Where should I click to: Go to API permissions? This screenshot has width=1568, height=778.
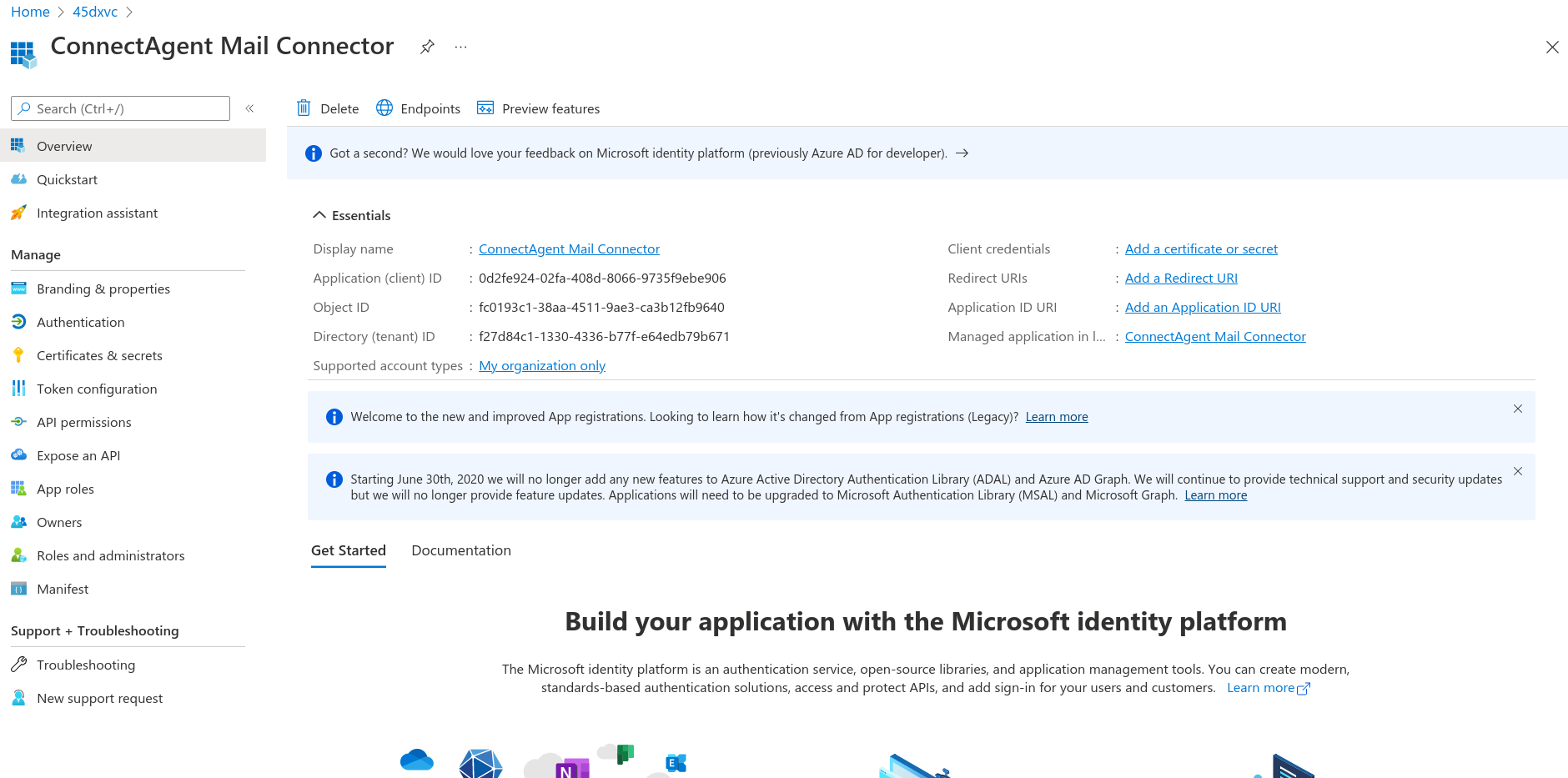tap(83, 422)
